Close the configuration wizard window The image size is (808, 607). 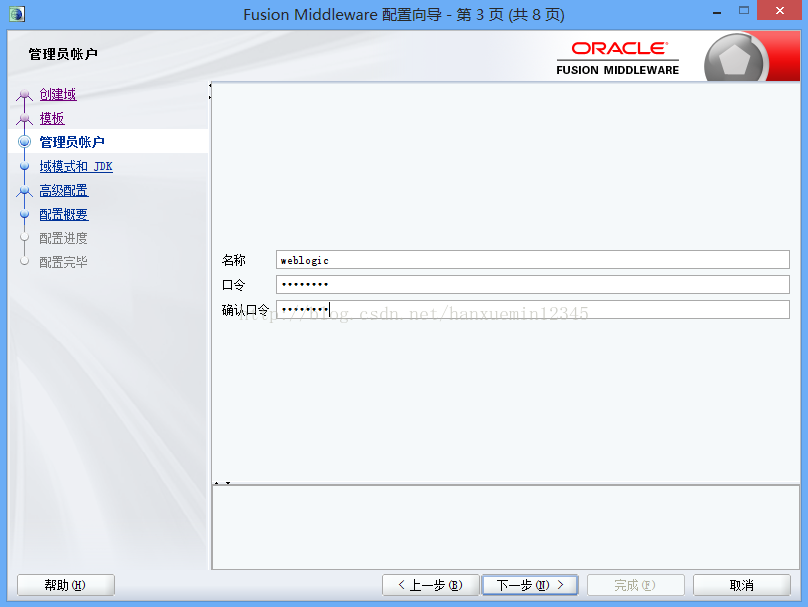pyautogui.click(x=780, y=10)
